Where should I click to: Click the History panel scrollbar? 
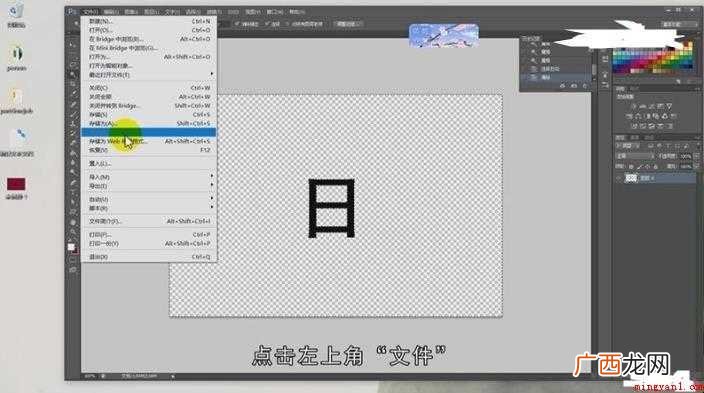tap(594, 70)
